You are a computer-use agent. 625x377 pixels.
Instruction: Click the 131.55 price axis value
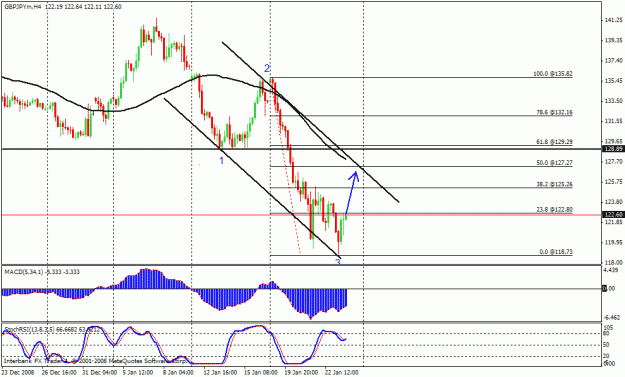click(614, 121)
